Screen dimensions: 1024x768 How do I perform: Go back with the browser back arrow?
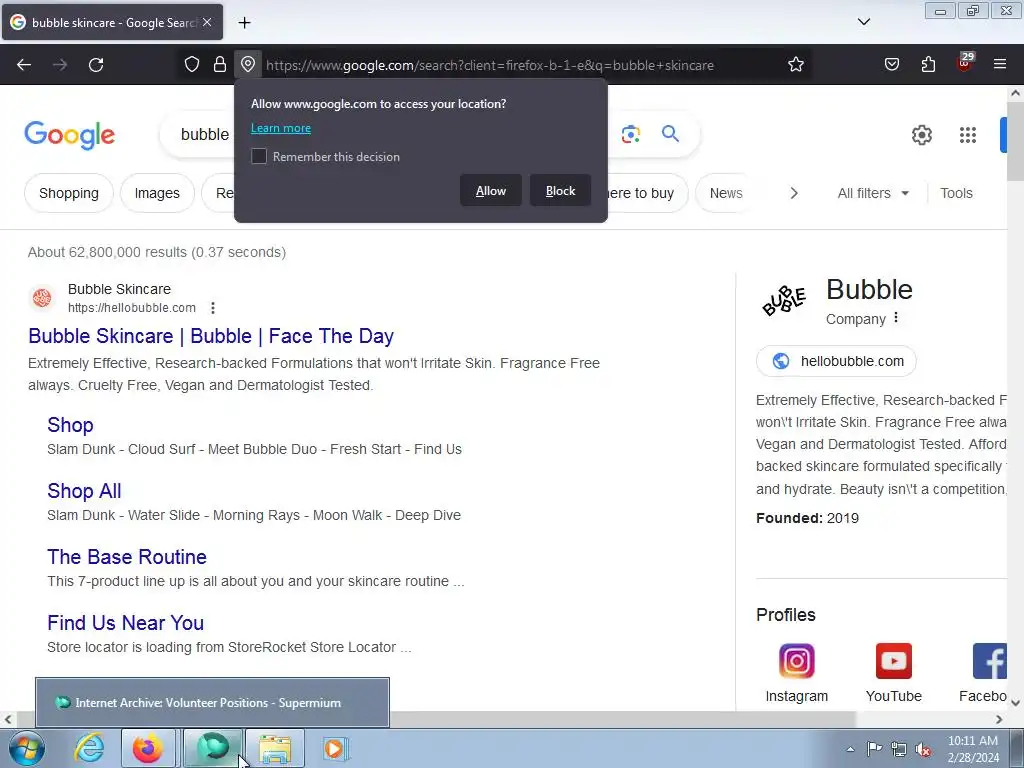tap(24, 65)
